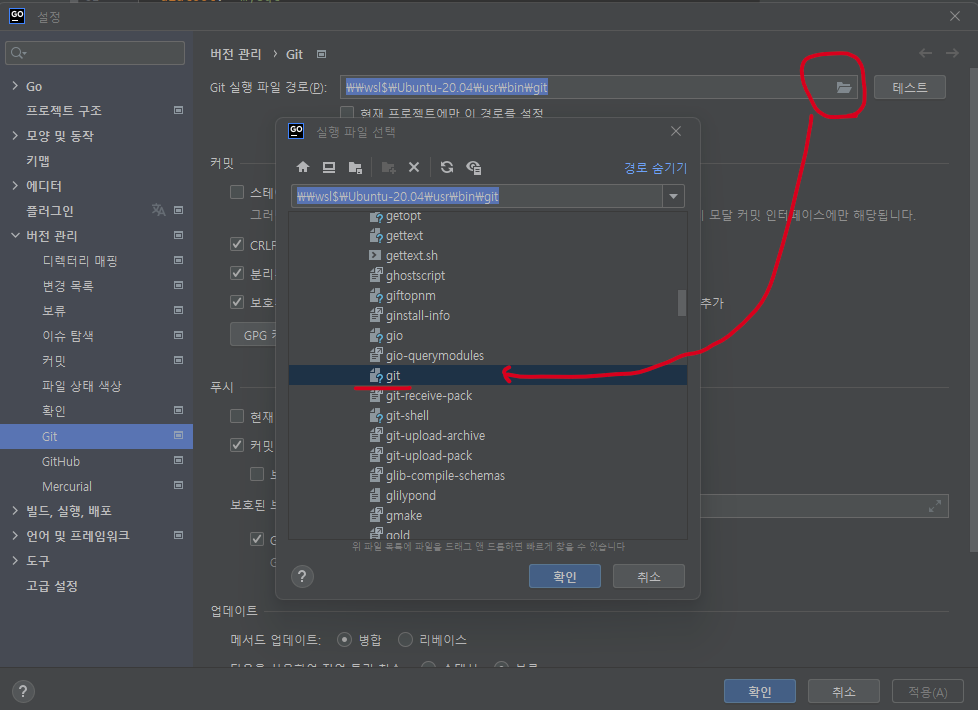
Task: Click the refresh icon in file chooser
Action: click(x=447, y=167)
